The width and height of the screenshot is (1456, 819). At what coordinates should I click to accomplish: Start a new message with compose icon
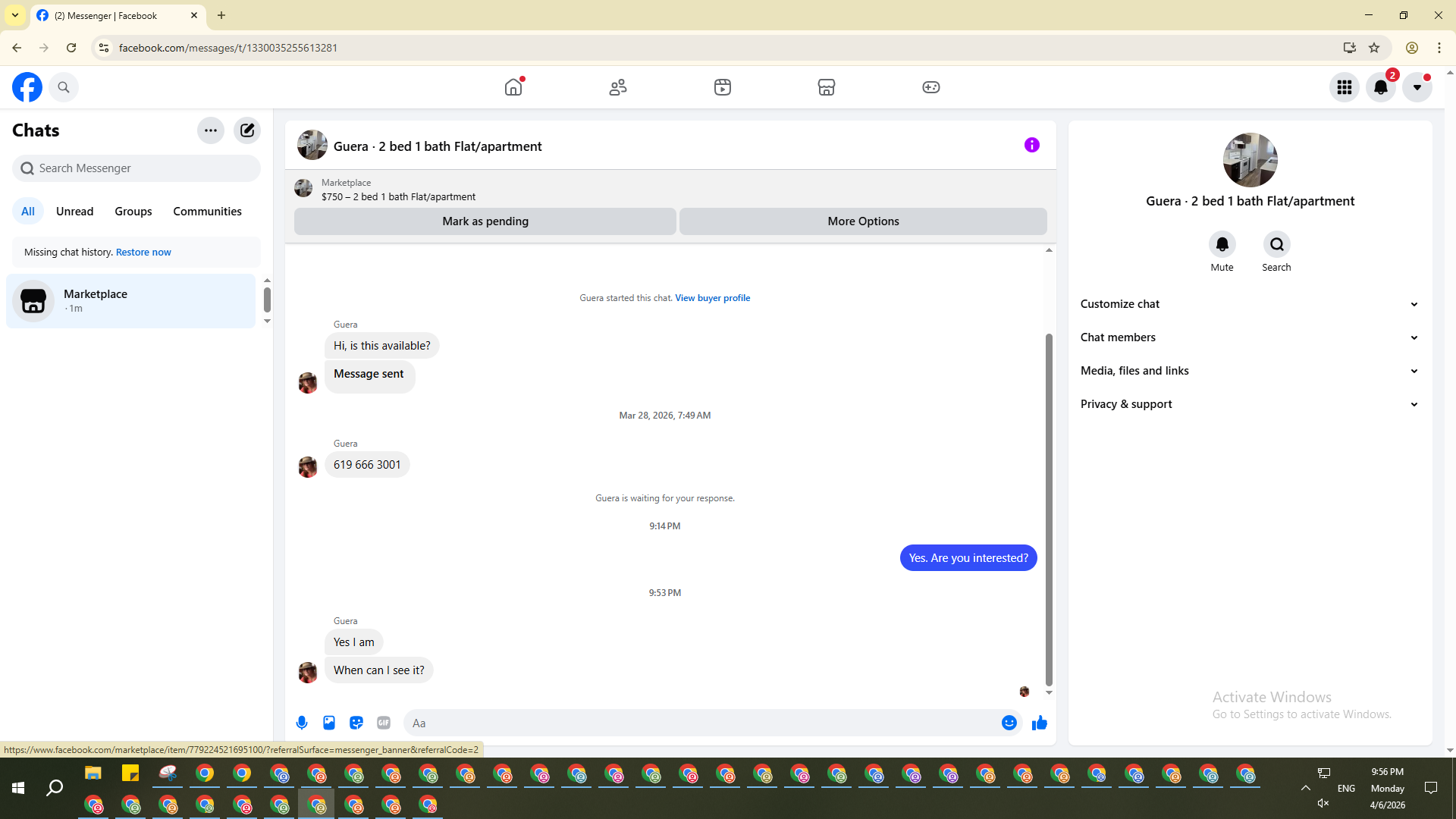coord(247,130)
